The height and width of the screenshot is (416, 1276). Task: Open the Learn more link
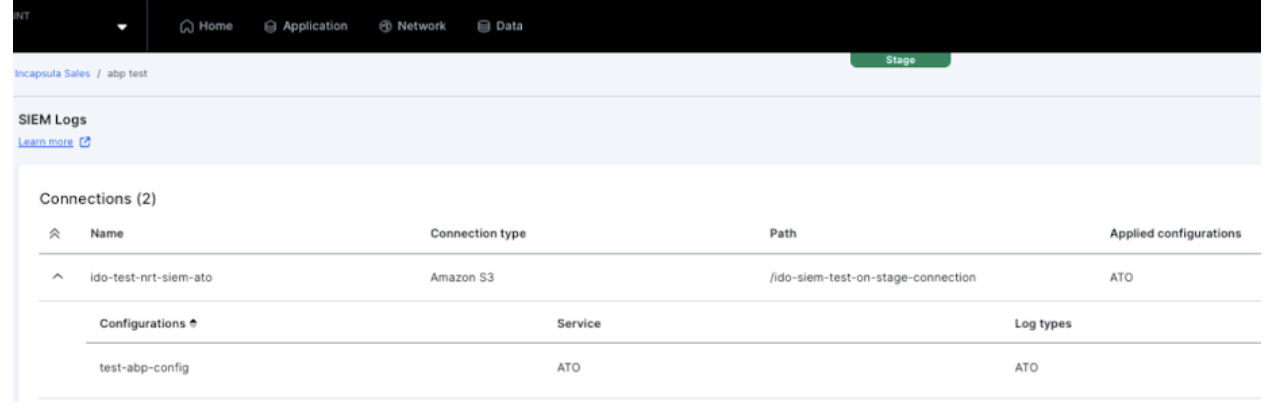(46, 142)
